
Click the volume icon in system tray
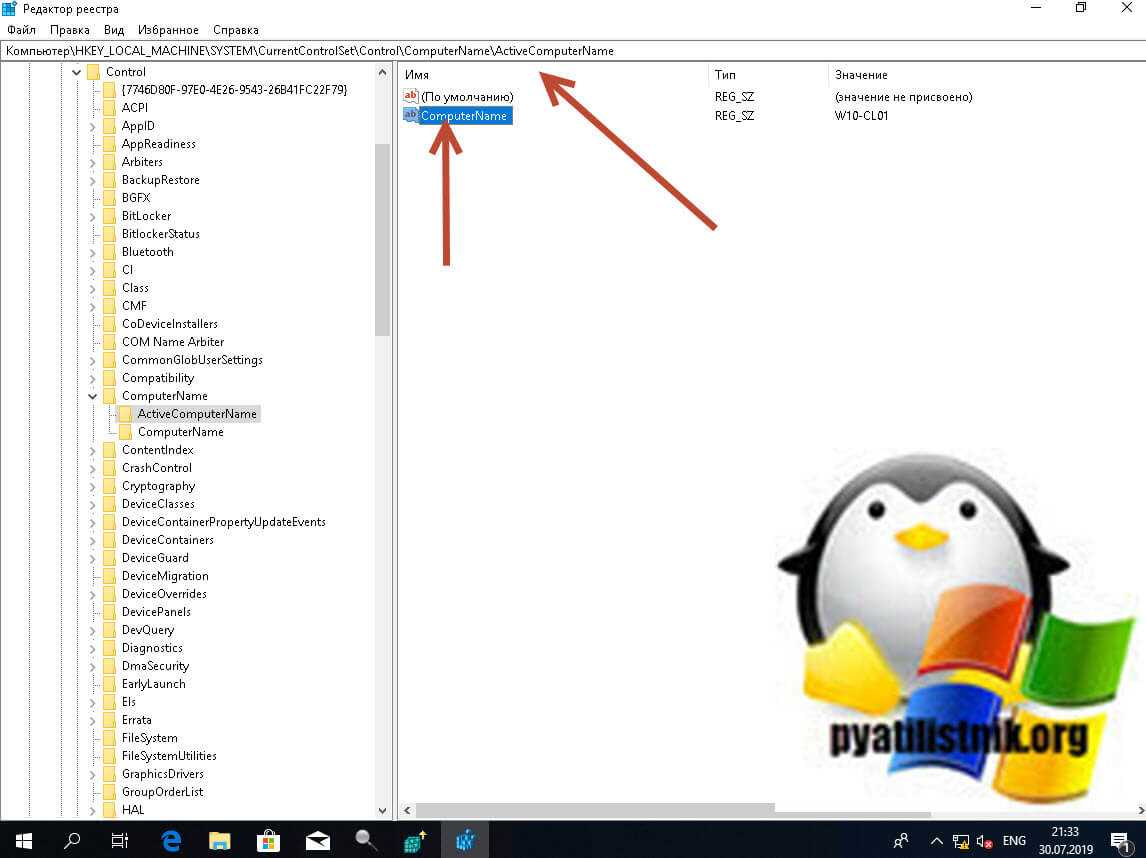click(983, 840)
